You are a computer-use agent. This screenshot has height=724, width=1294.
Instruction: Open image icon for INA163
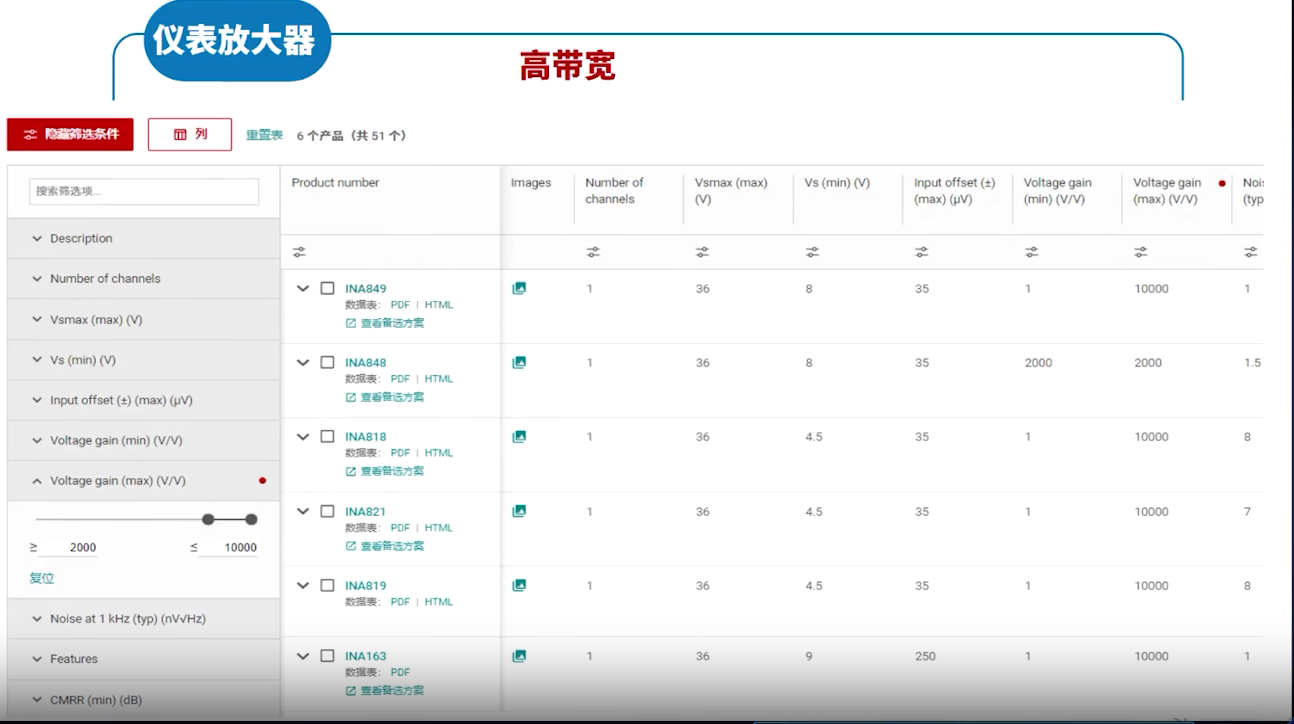pos(519,656)
